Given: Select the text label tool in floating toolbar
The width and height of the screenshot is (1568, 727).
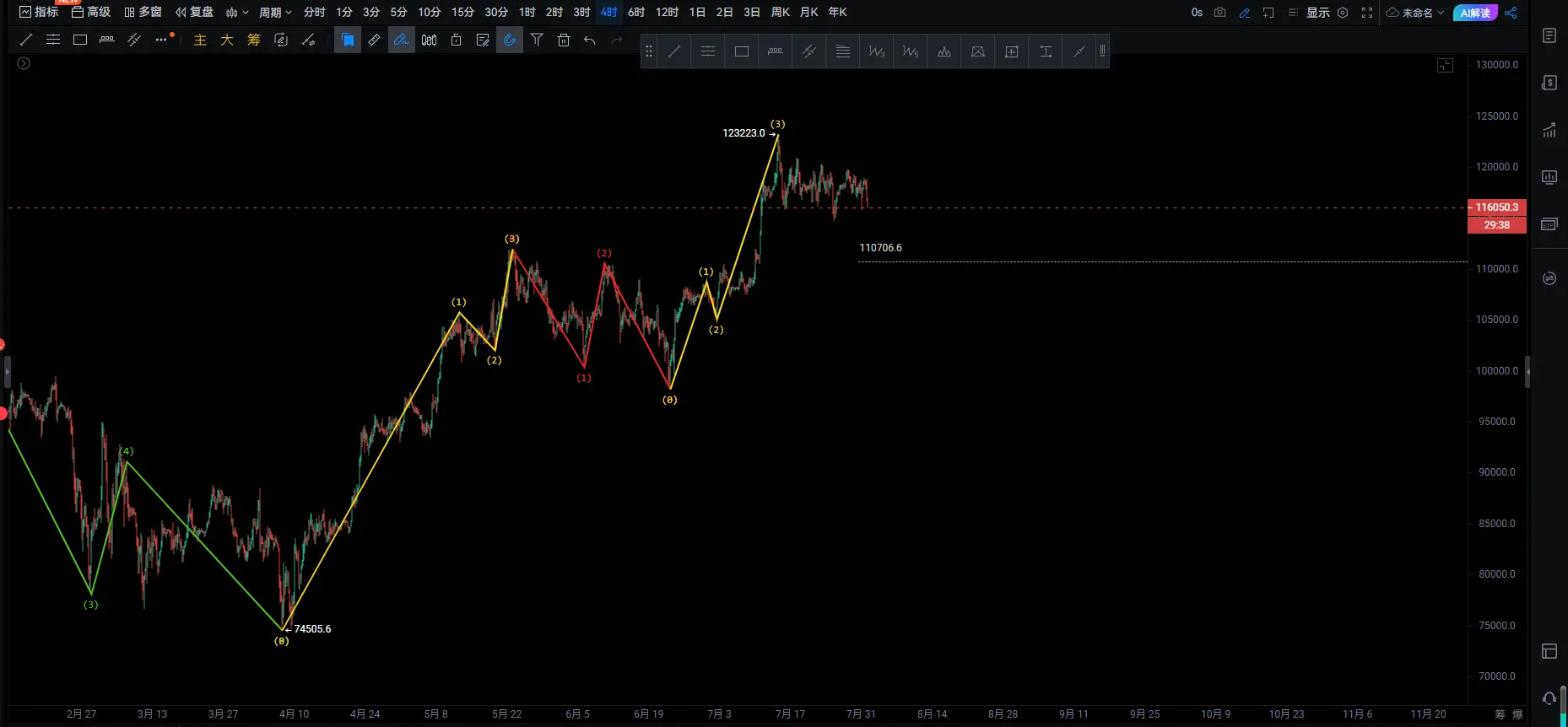Looking at the screenshot, I should click(x=1046, y=51).
